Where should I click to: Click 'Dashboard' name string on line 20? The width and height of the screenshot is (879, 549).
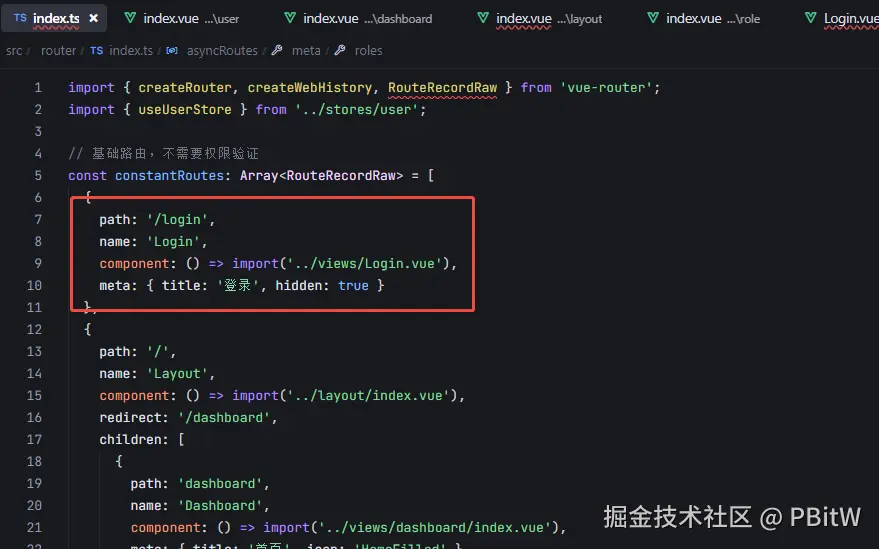(x=220, y=506)
